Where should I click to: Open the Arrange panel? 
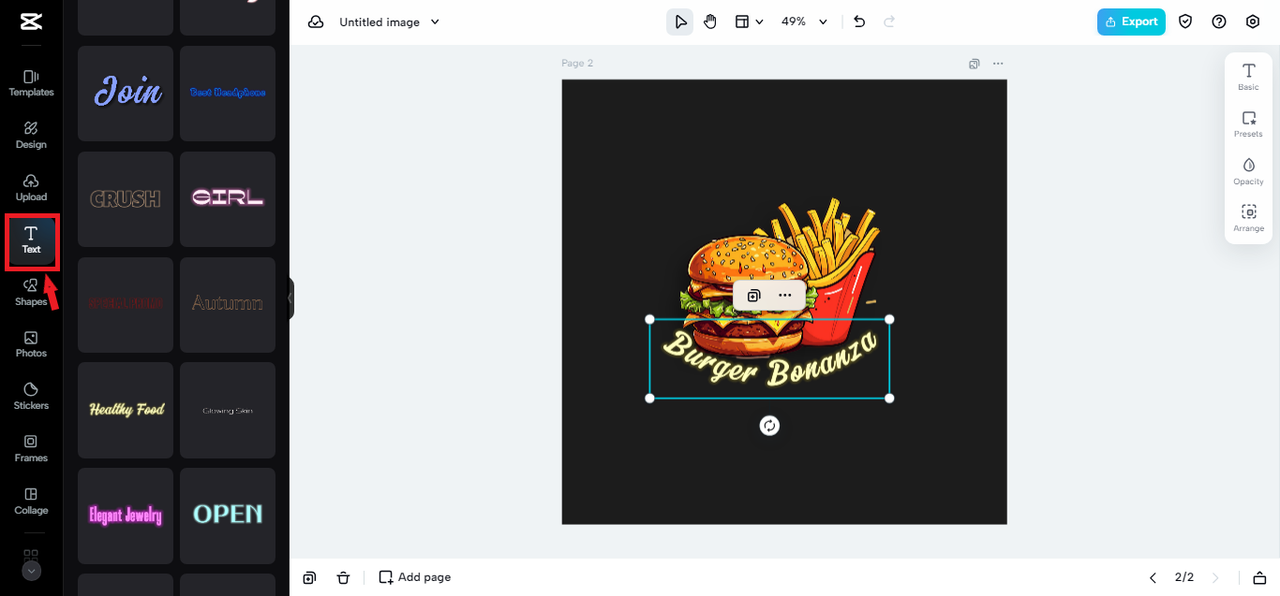click(1249, 218)
